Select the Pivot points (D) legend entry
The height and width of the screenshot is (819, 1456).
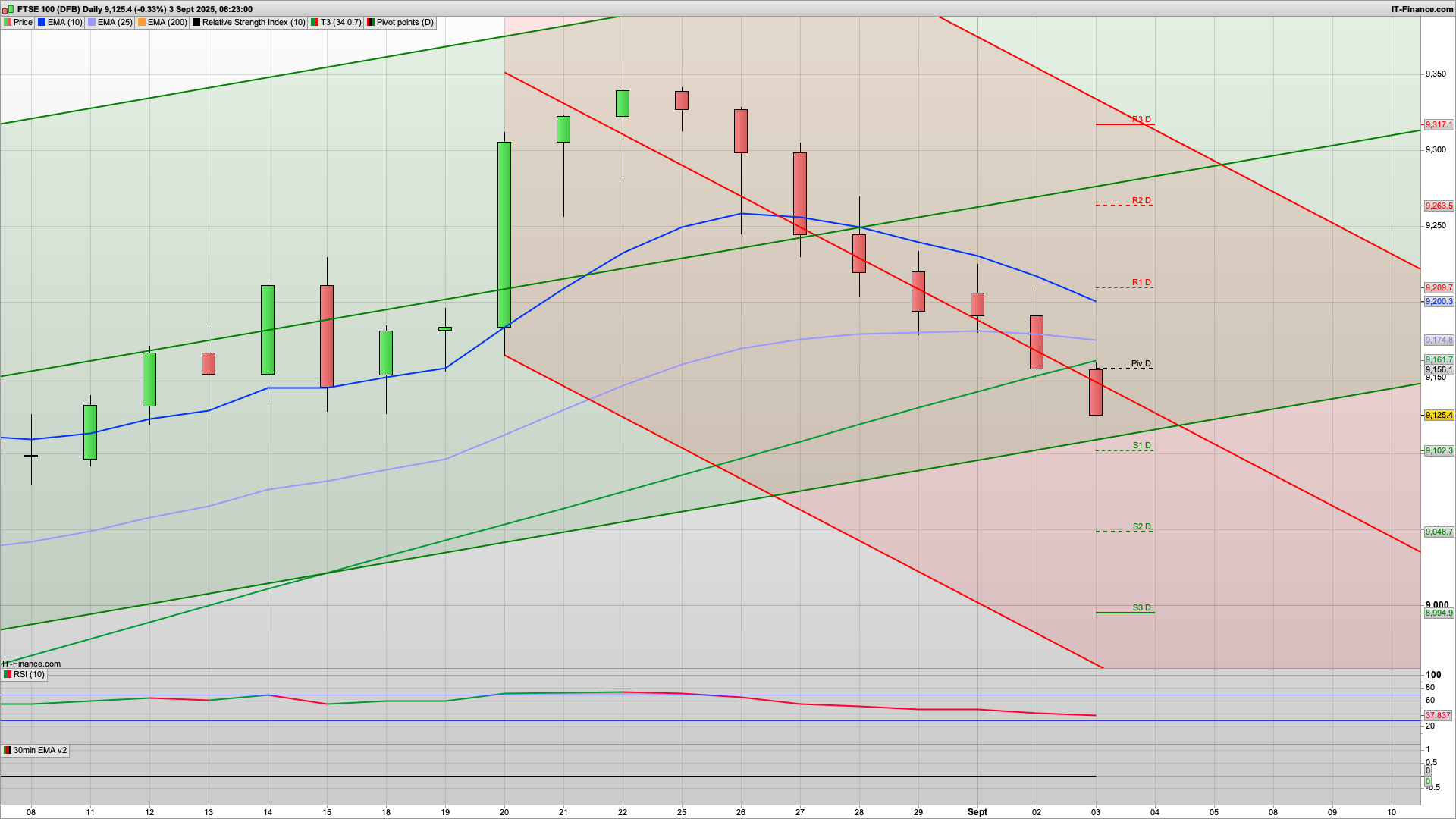(x=400, y=22)
